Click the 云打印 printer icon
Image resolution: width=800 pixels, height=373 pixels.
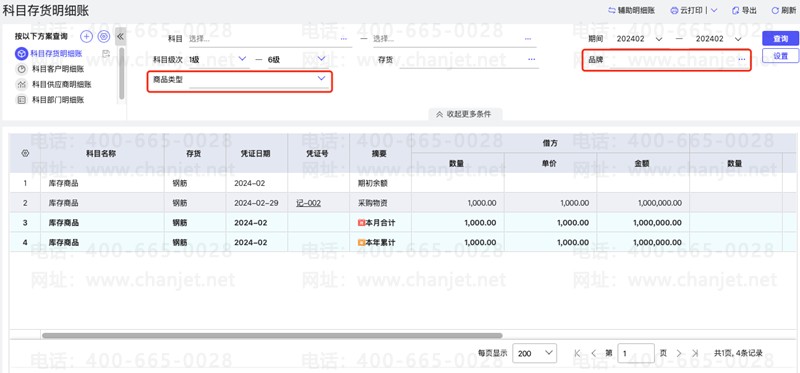click(674, 10)
